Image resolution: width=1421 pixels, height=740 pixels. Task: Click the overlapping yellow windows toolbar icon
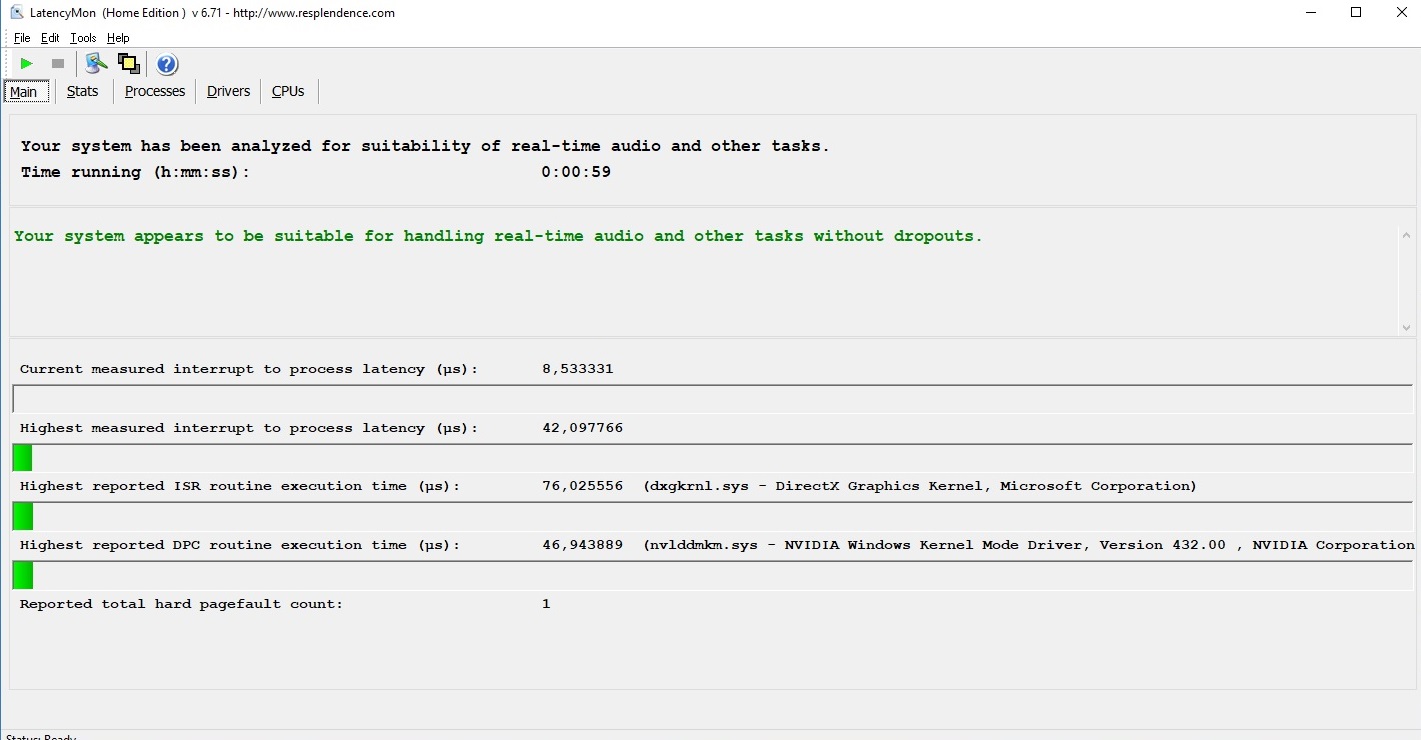click(129, 64)
